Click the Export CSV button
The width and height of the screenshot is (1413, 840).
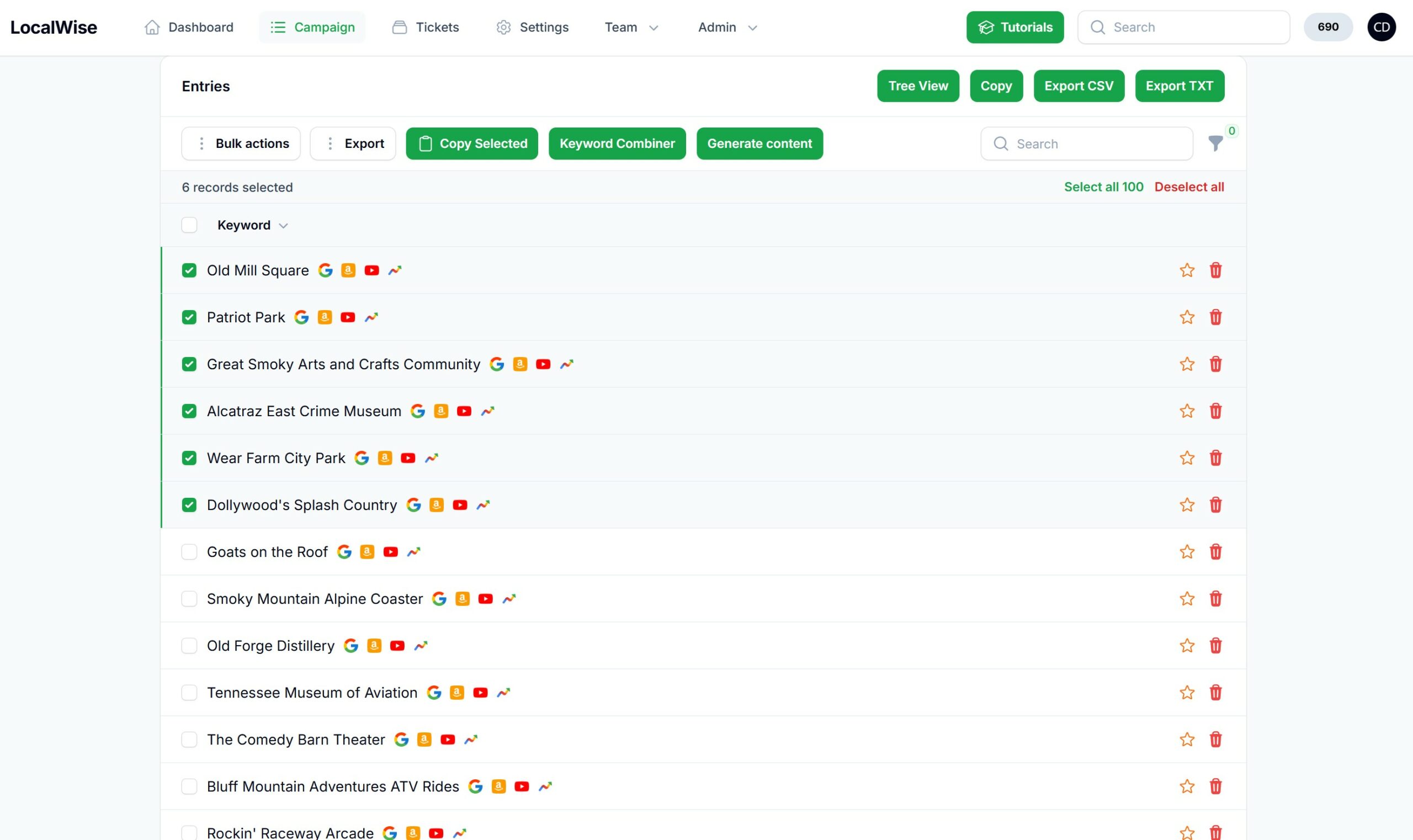(x=1079, y=86)
